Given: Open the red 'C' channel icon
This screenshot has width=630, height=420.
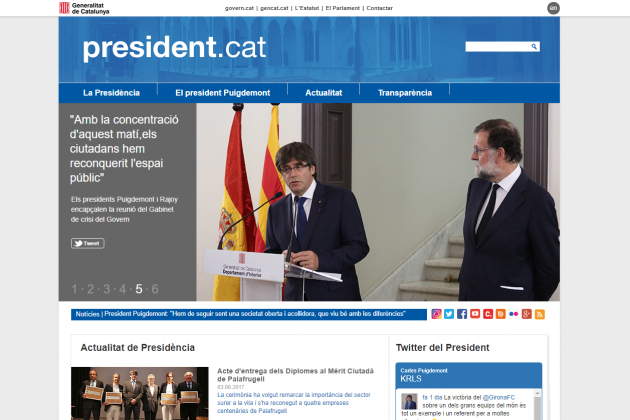Looking at the screenshot, I should point(488,314).
